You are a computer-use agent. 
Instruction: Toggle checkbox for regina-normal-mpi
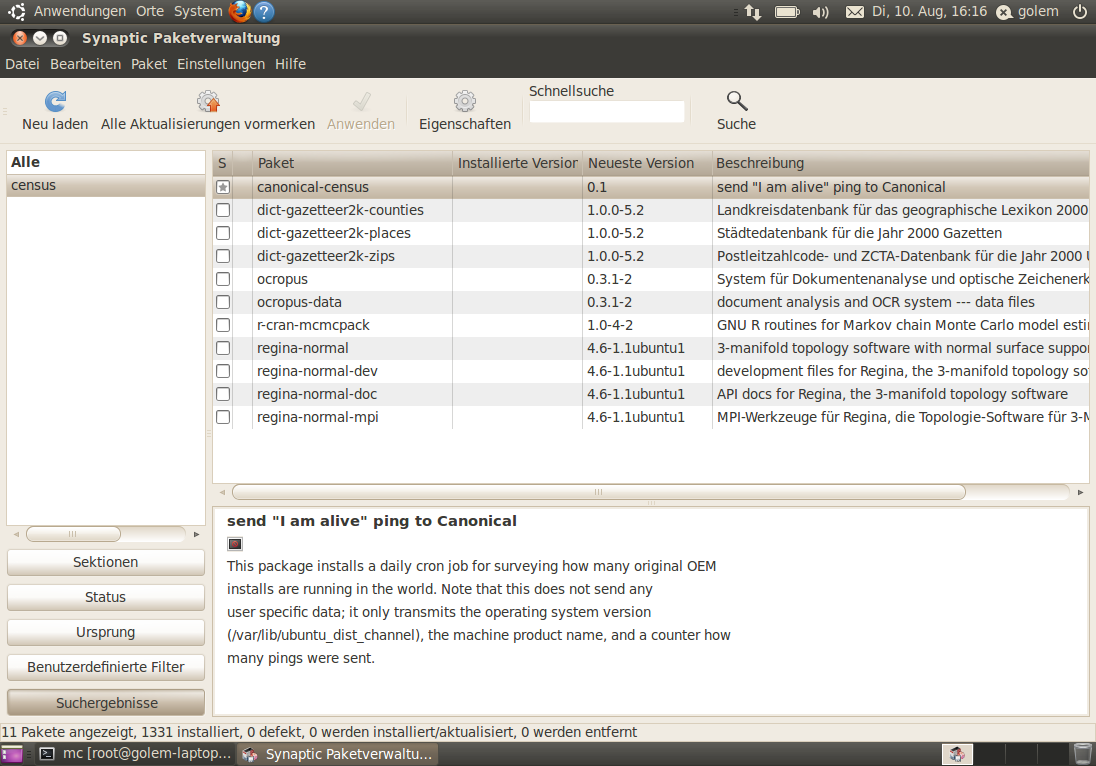pos(223,417)
